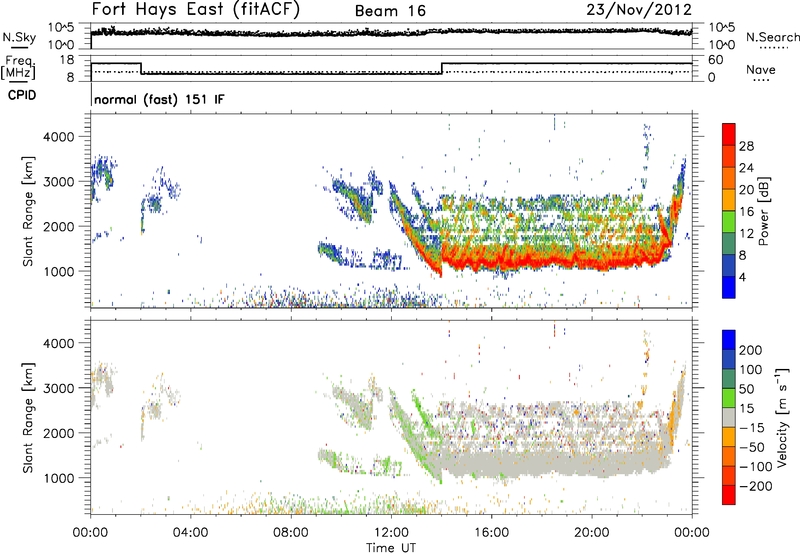The height and width of the screenshot is (554, 800).
Task: Pick the gray segment of Velocity color bar
Action: (729, 418)
